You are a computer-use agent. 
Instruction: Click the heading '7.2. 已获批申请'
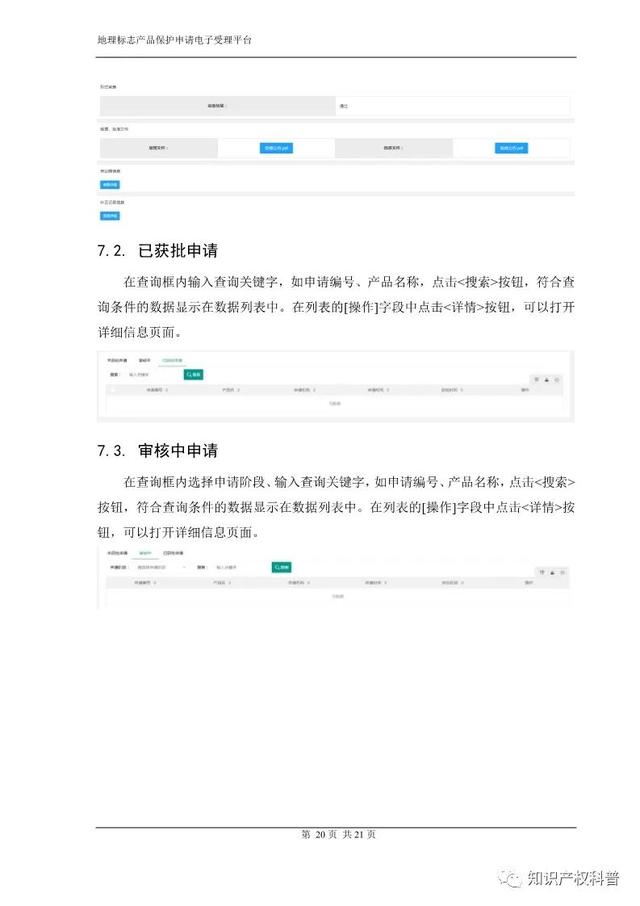click(157, 251)
